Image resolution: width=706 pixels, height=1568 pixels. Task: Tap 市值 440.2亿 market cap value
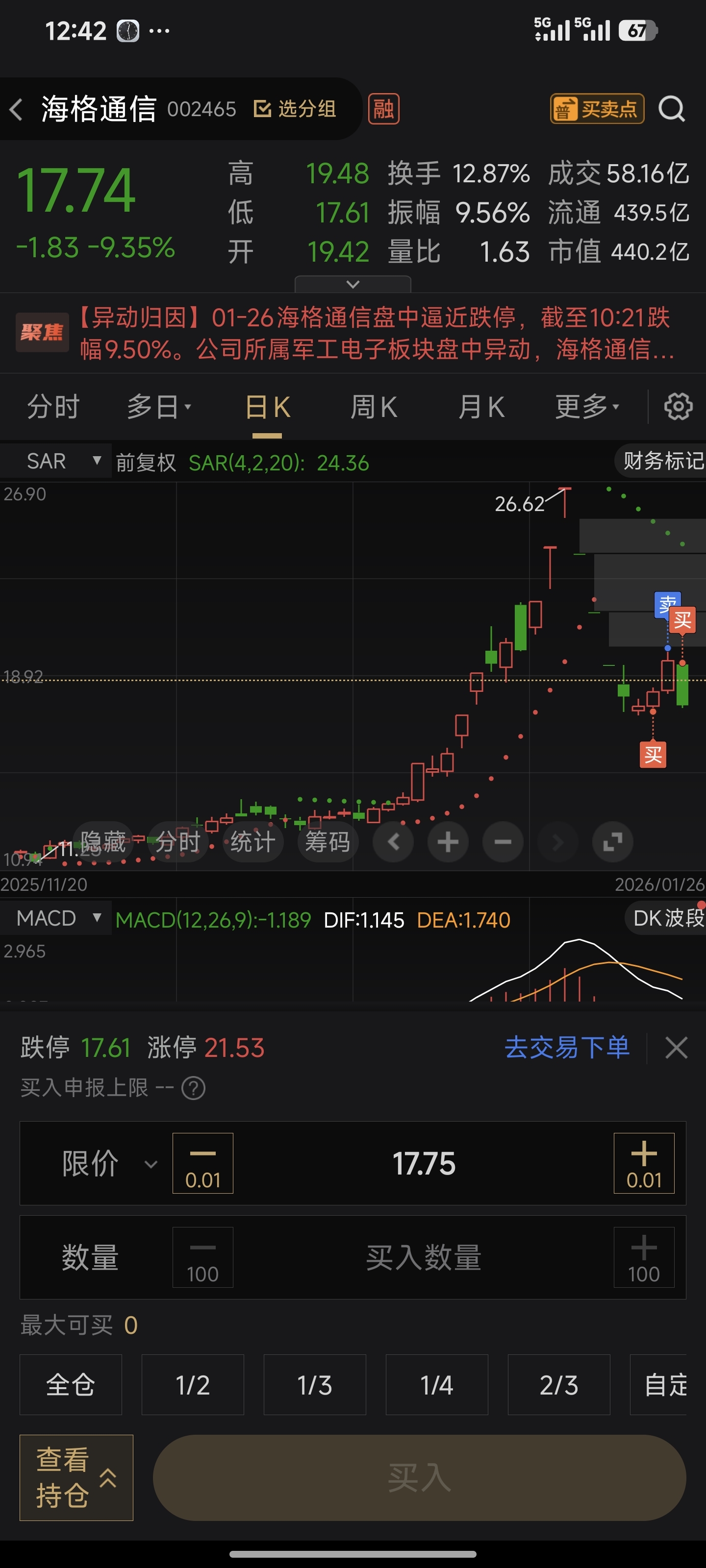[618, 251]
